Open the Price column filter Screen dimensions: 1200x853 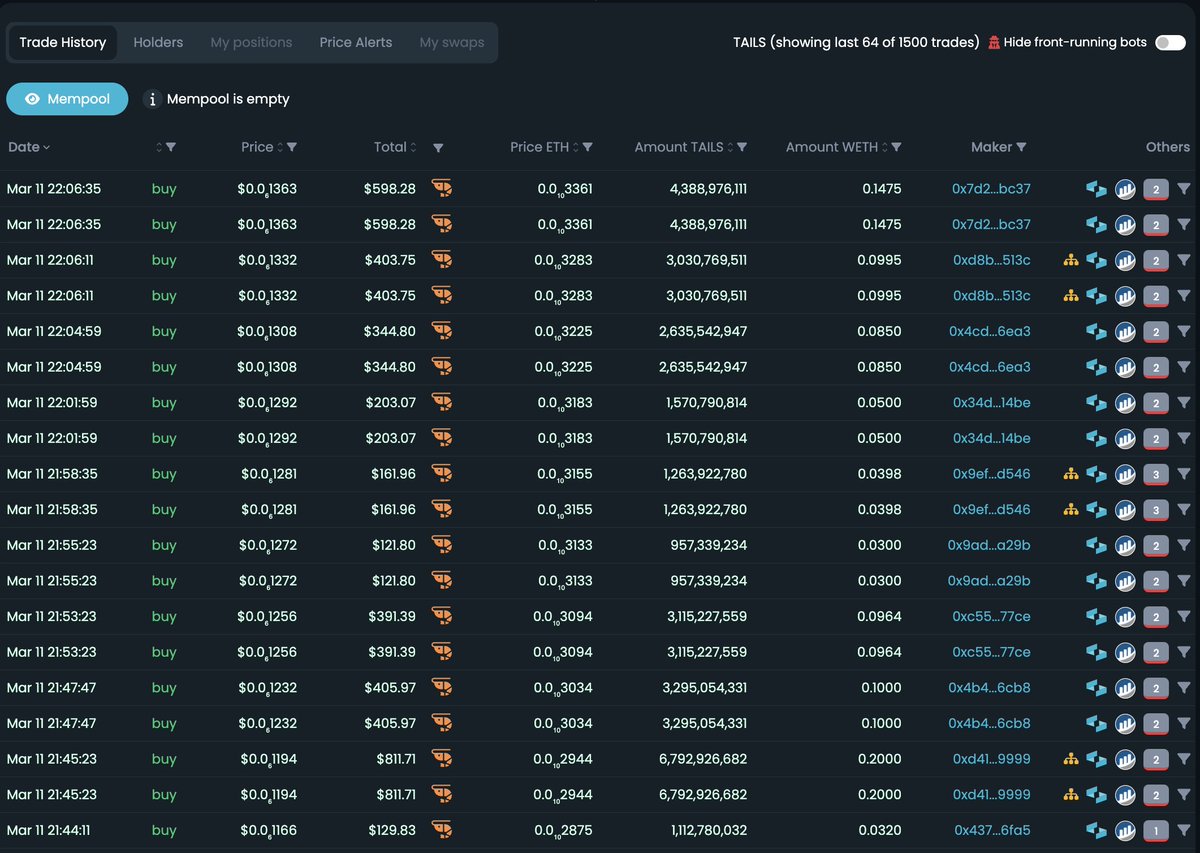click(x=292, y=147)
